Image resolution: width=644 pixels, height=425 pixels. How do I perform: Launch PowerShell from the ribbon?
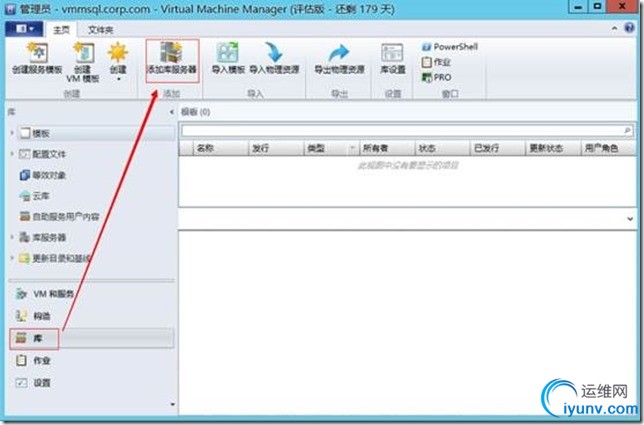pyautogui.click(x=450, y=47)
